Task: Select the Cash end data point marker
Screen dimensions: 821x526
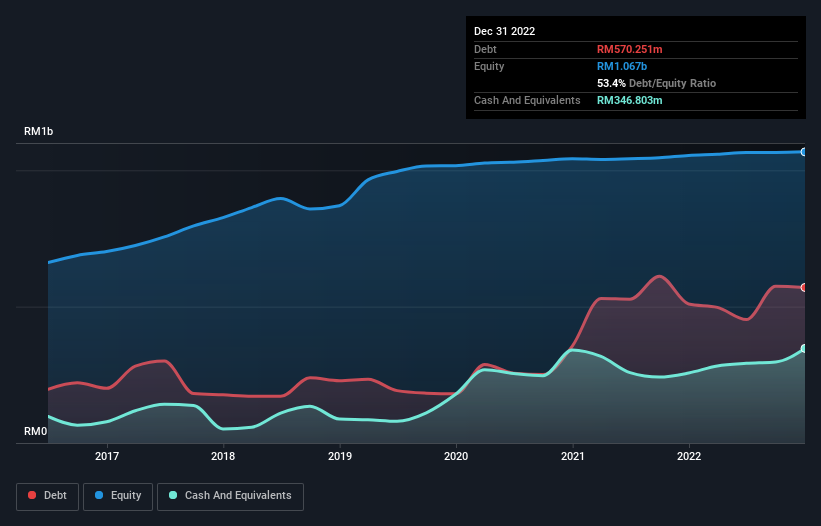Action: click(804, 349)
